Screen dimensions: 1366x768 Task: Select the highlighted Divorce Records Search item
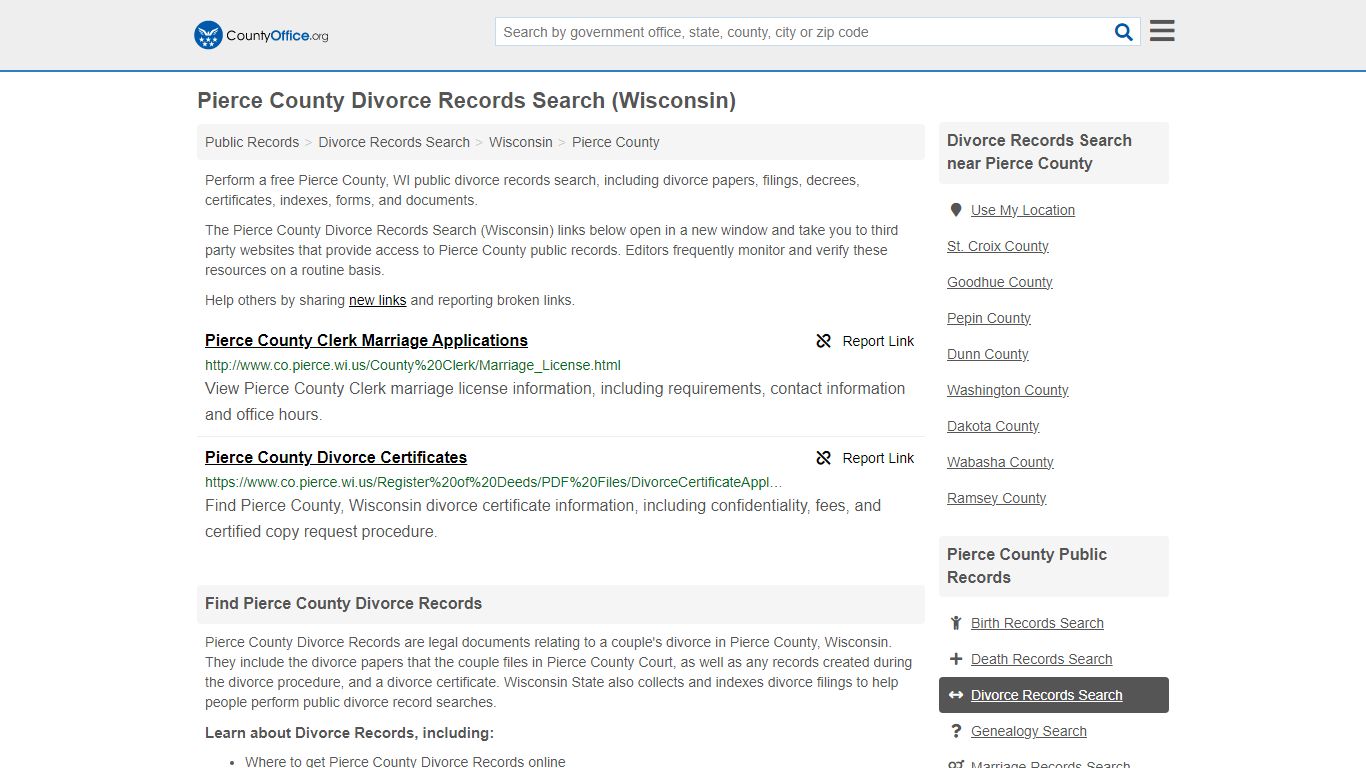click(1054, 695)
